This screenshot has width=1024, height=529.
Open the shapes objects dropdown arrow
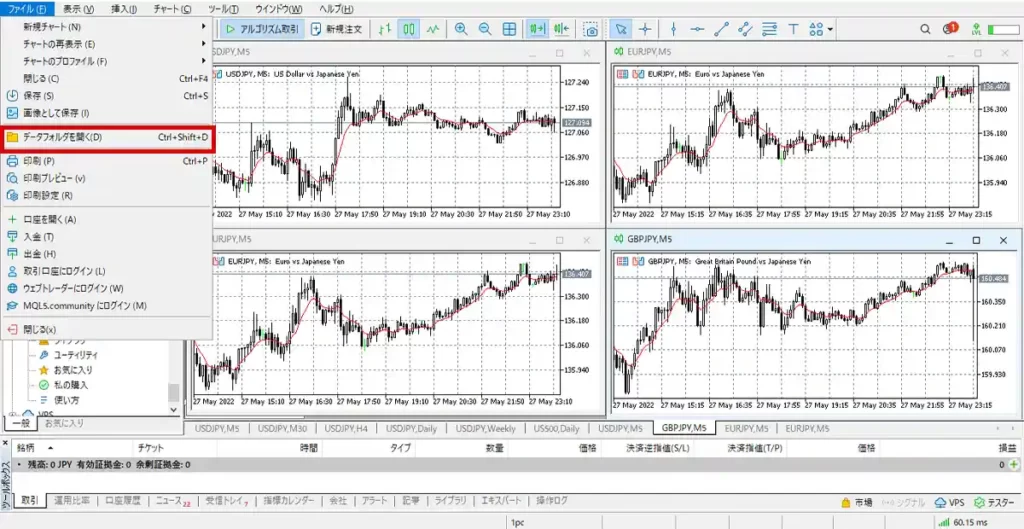[x=831, y=30]
